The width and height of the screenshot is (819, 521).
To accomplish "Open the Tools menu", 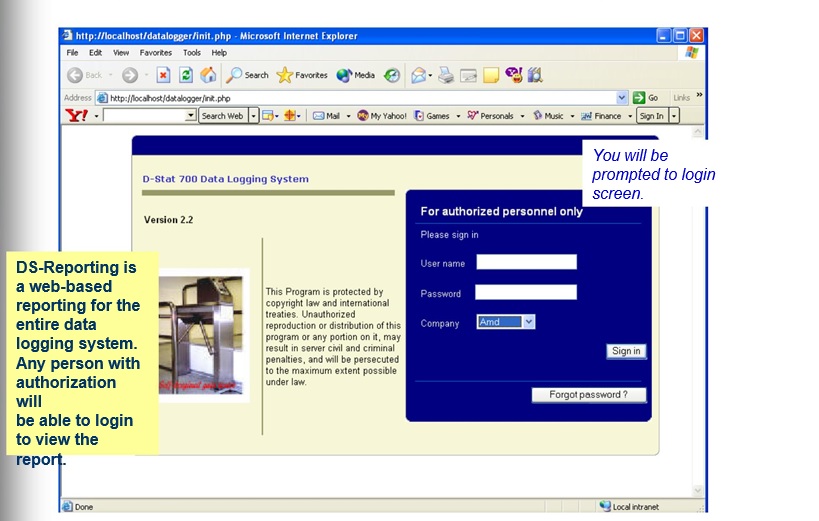I will point(191,53).
